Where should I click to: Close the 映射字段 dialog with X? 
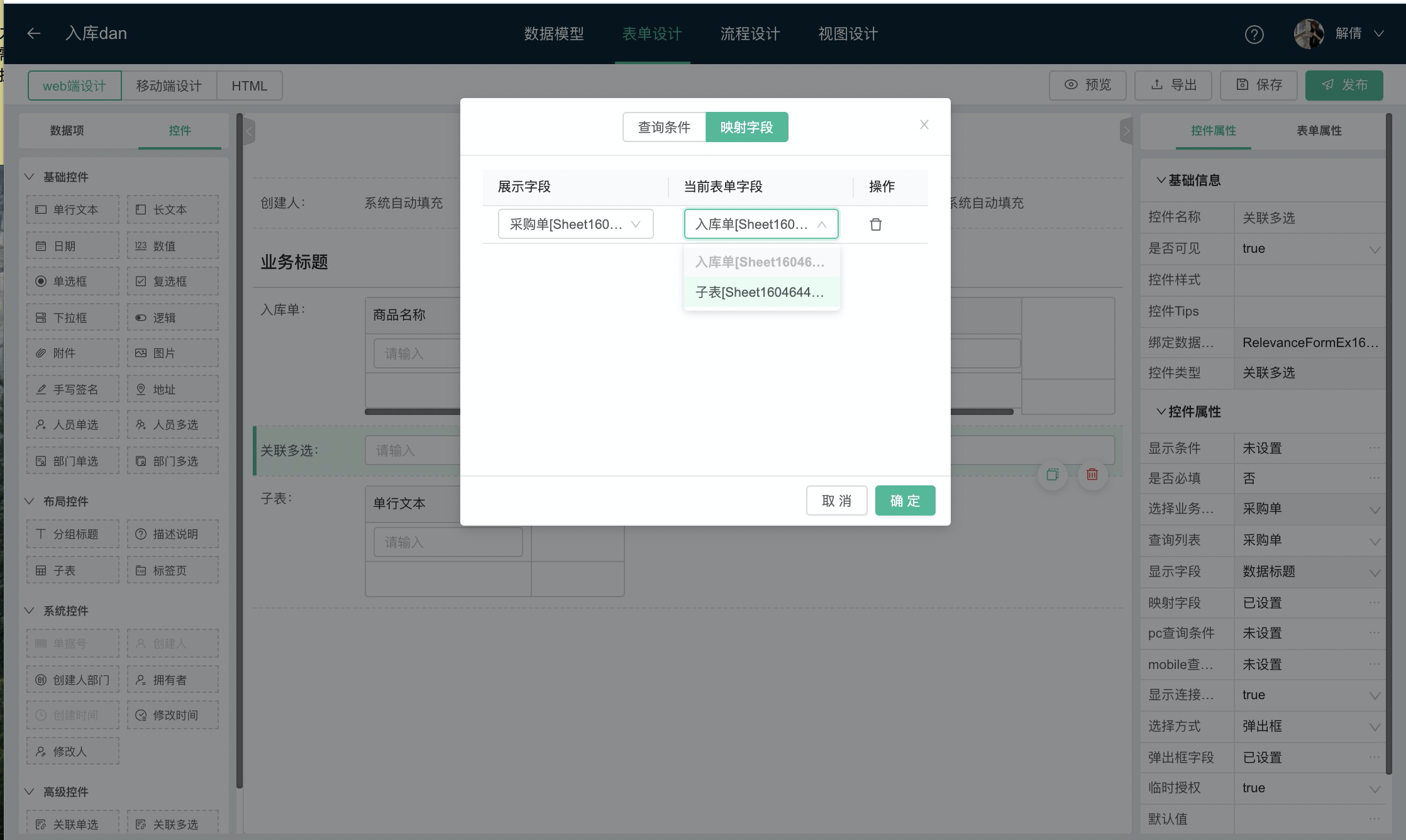(924, 124)
